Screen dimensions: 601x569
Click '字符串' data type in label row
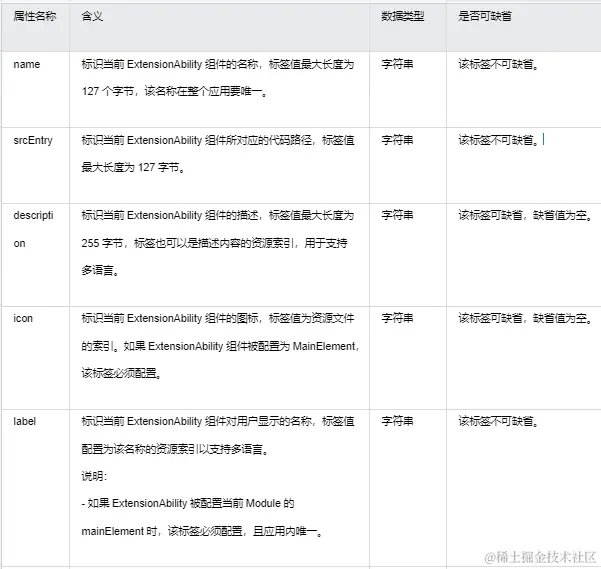[397, 421]
